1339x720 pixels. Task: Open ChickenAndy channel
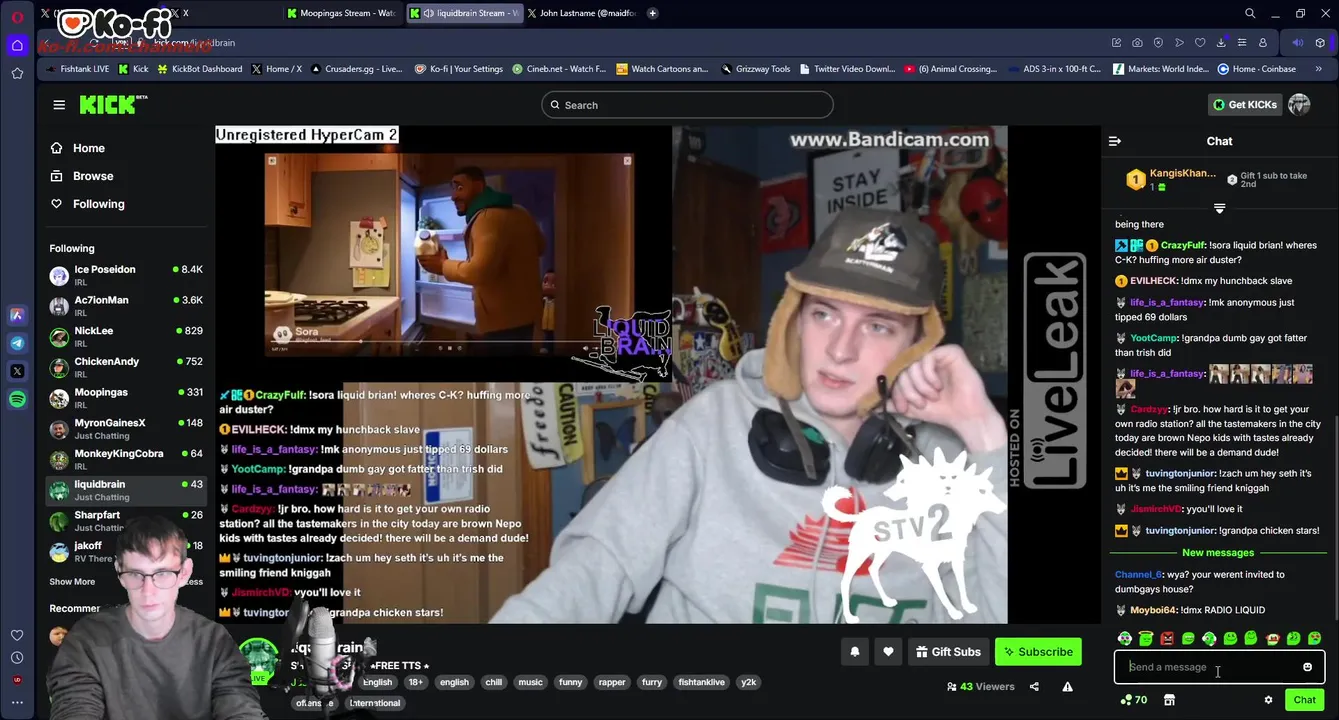(126, 368)
